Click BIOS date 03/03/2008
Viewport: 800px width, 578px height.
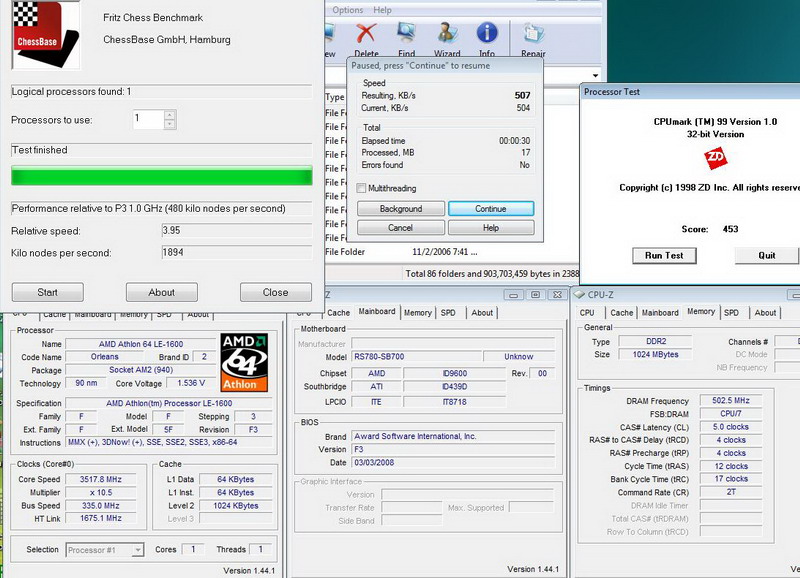pyautogui.click(x=453, y=463)
